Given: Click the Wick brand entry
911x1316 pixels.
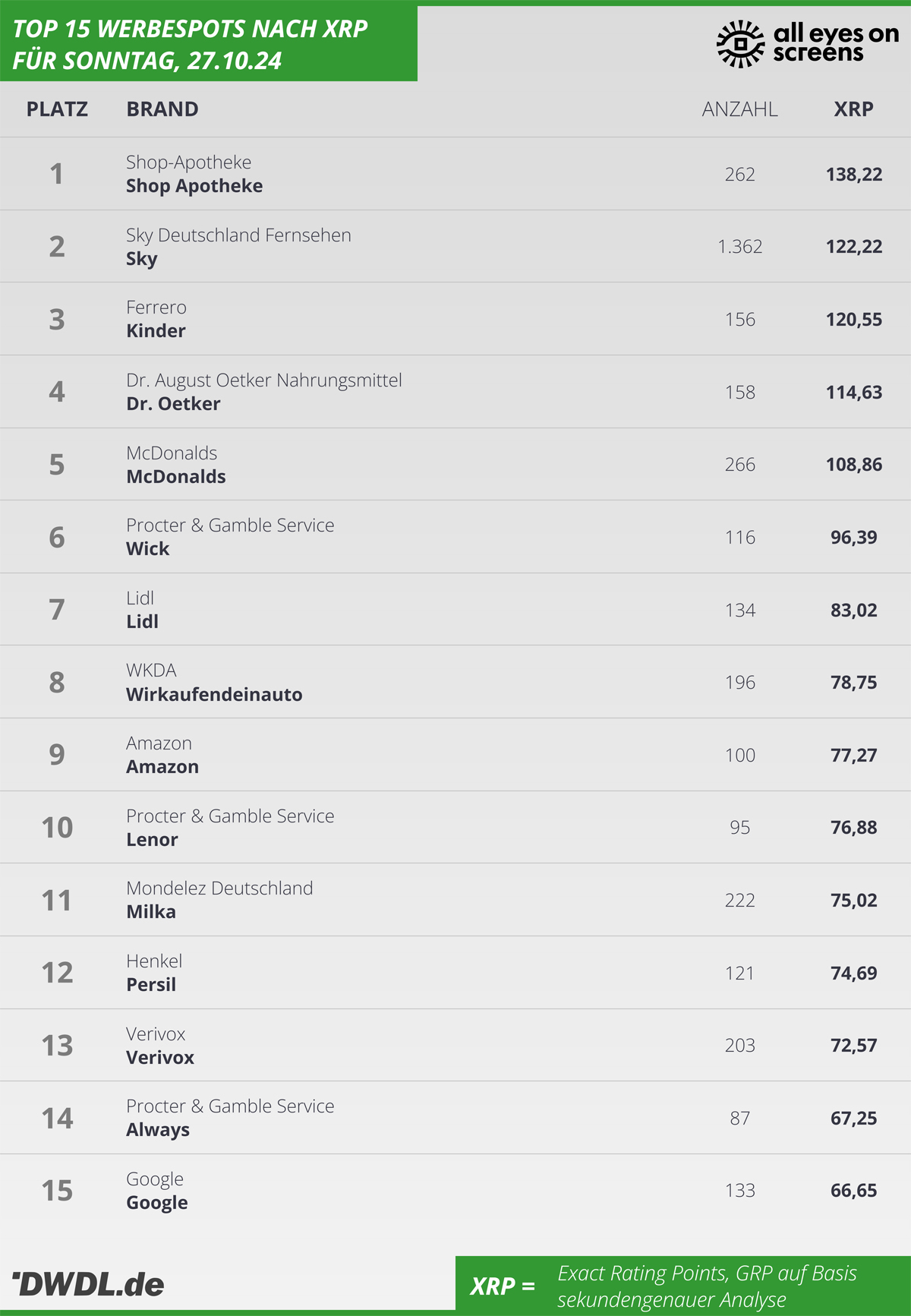Looking at the screenshot, I should coord(148,549).
